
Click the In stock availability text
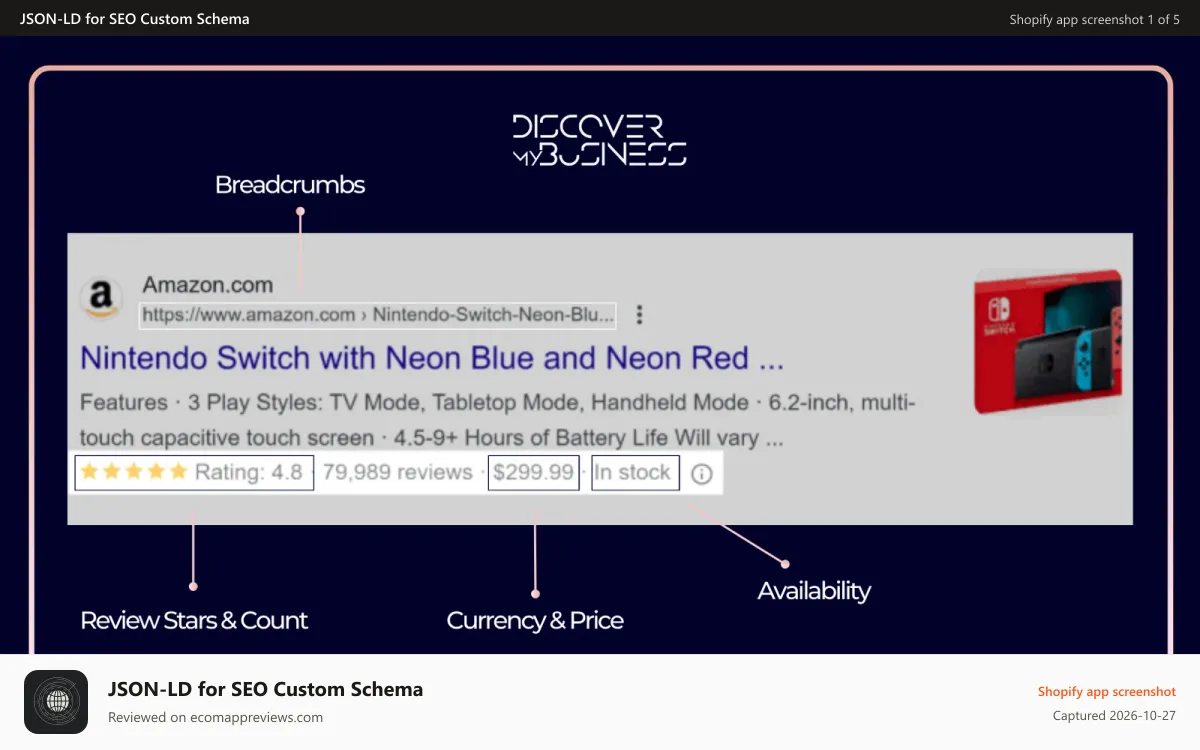pyautogui.click(x=635, y=473)
